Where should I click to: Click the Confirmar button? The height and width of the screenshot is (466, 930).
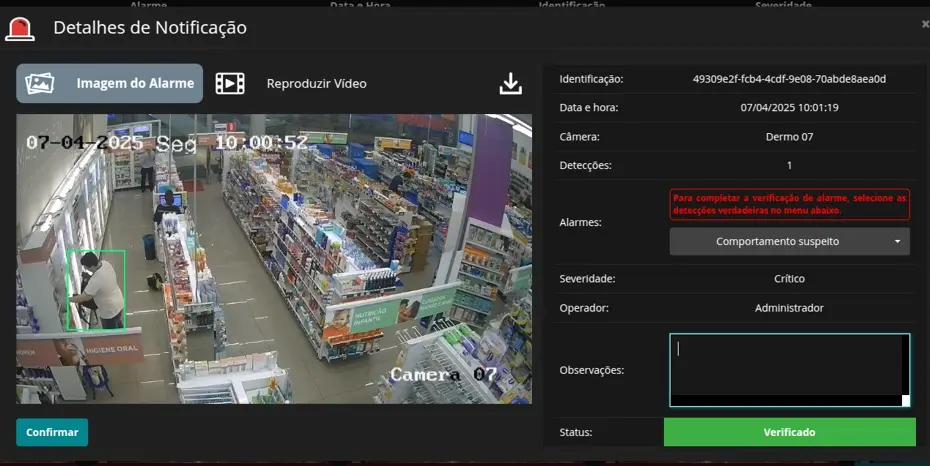[x=52, y=432]
